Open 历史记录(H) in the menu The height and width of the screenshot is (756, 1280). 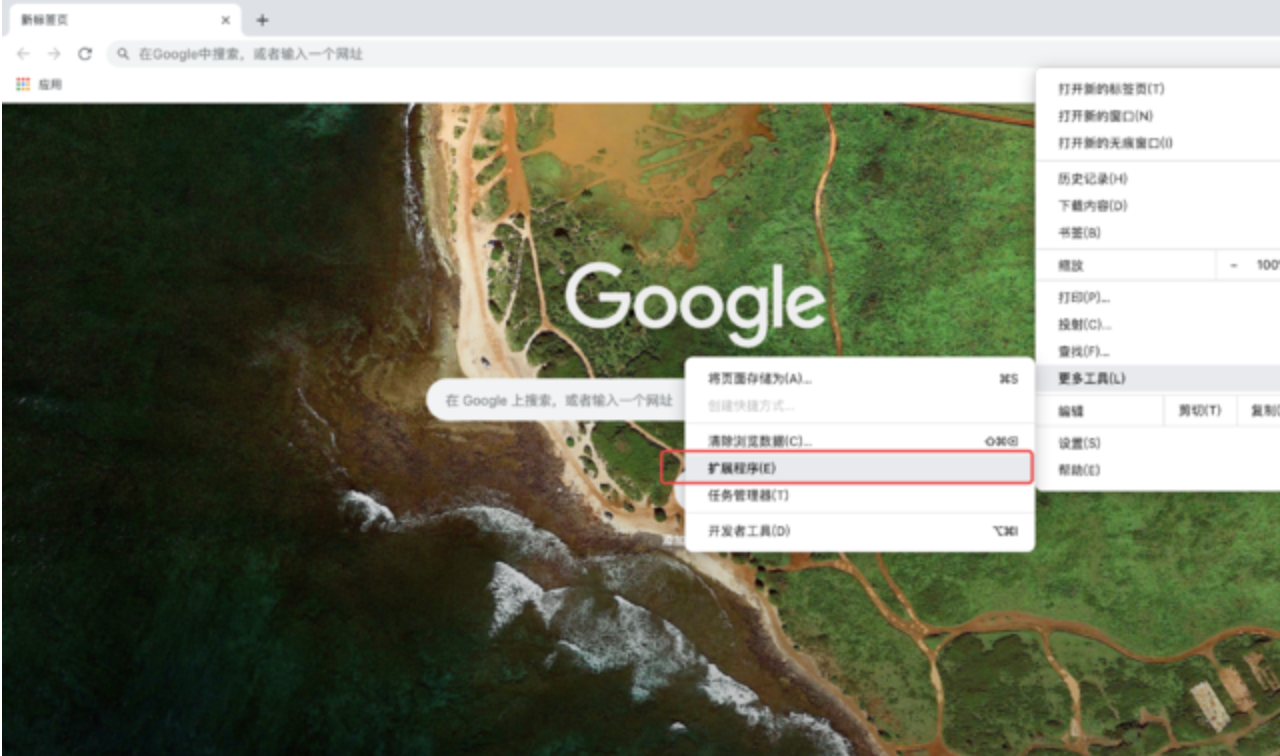[x=1158, y=179]
